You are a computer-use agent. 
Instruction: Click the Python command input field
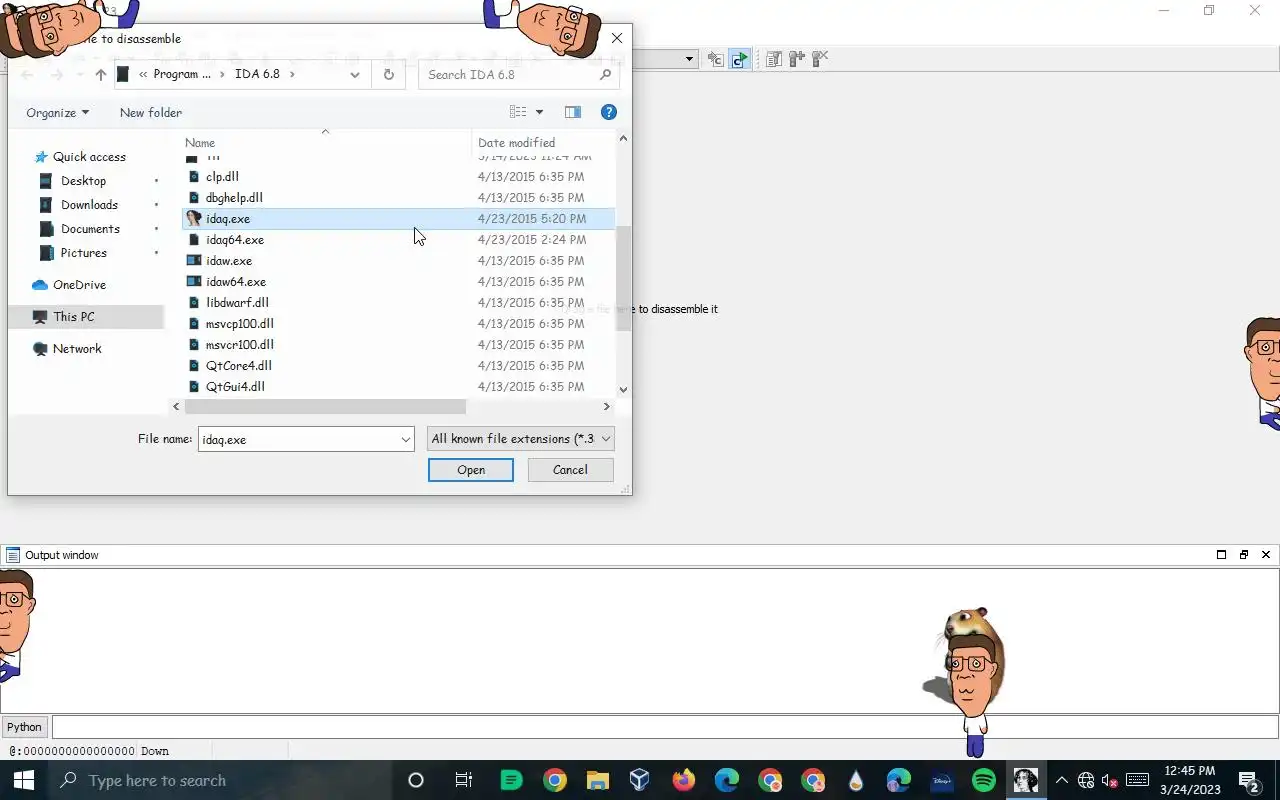[x=665, y=727]
